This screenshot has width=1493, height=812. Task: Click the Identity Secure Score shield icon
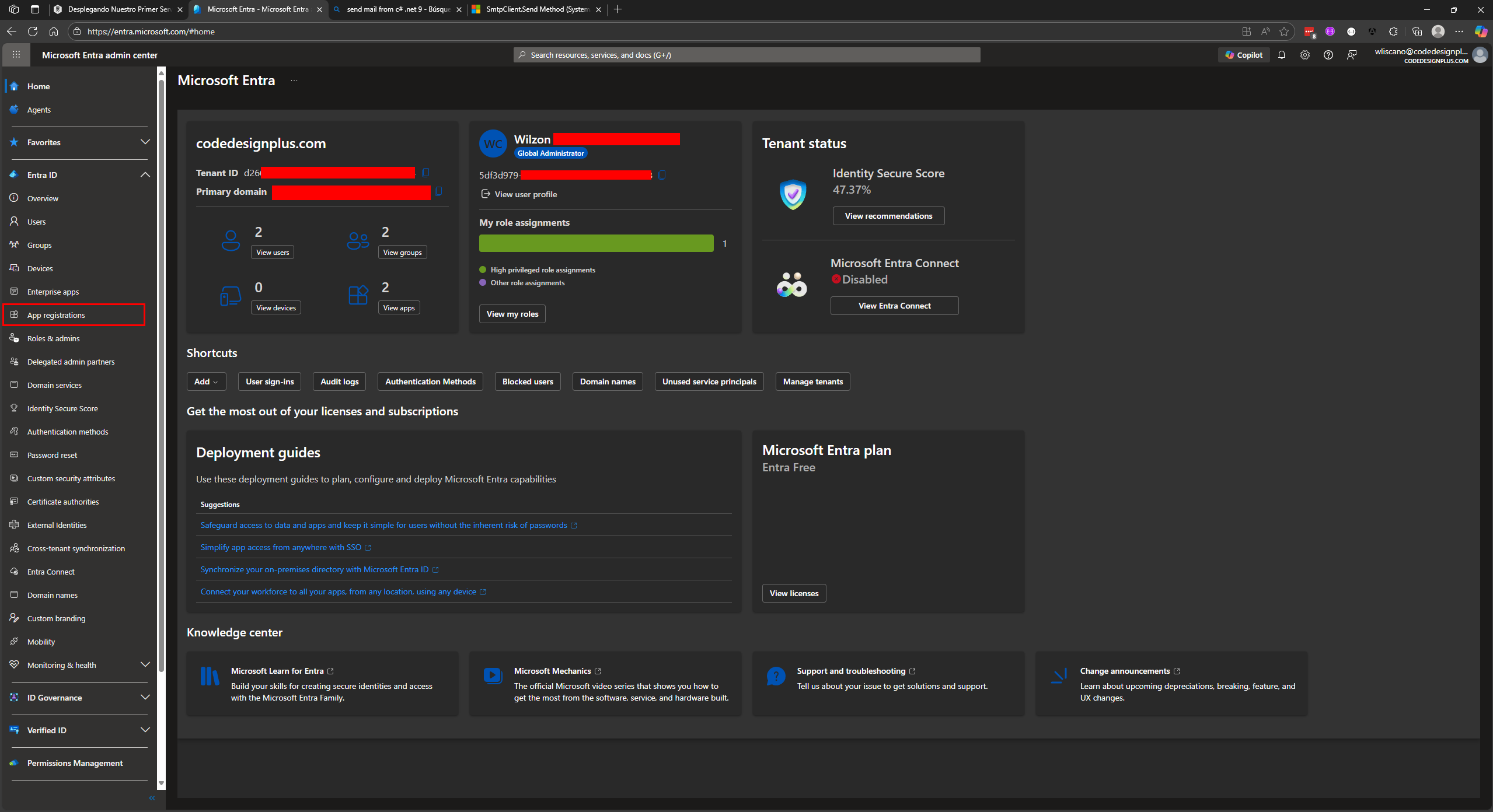[x=793, y=194]
